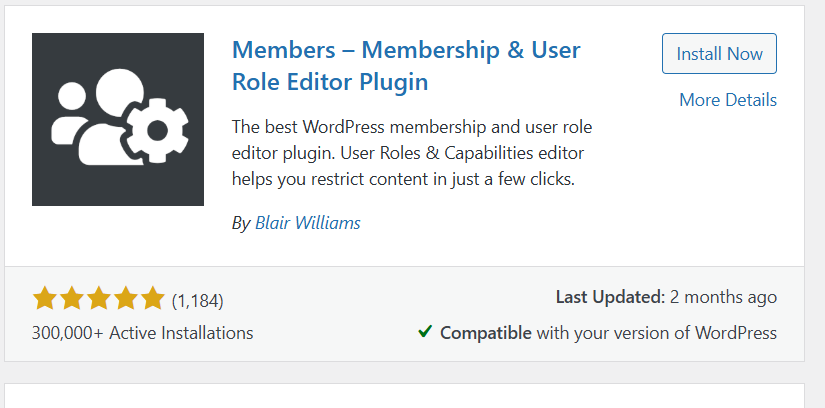825x408 pixels.
Task: Click the Install Now button
Action: coord(719,54)
